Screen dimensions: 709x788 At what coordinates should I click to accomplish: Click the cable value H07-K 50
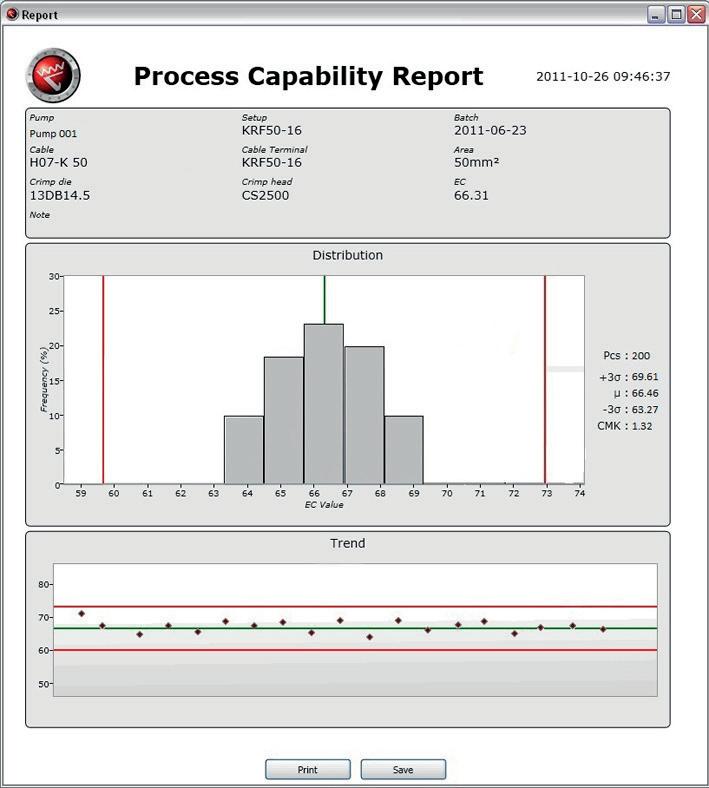(58, 162)
